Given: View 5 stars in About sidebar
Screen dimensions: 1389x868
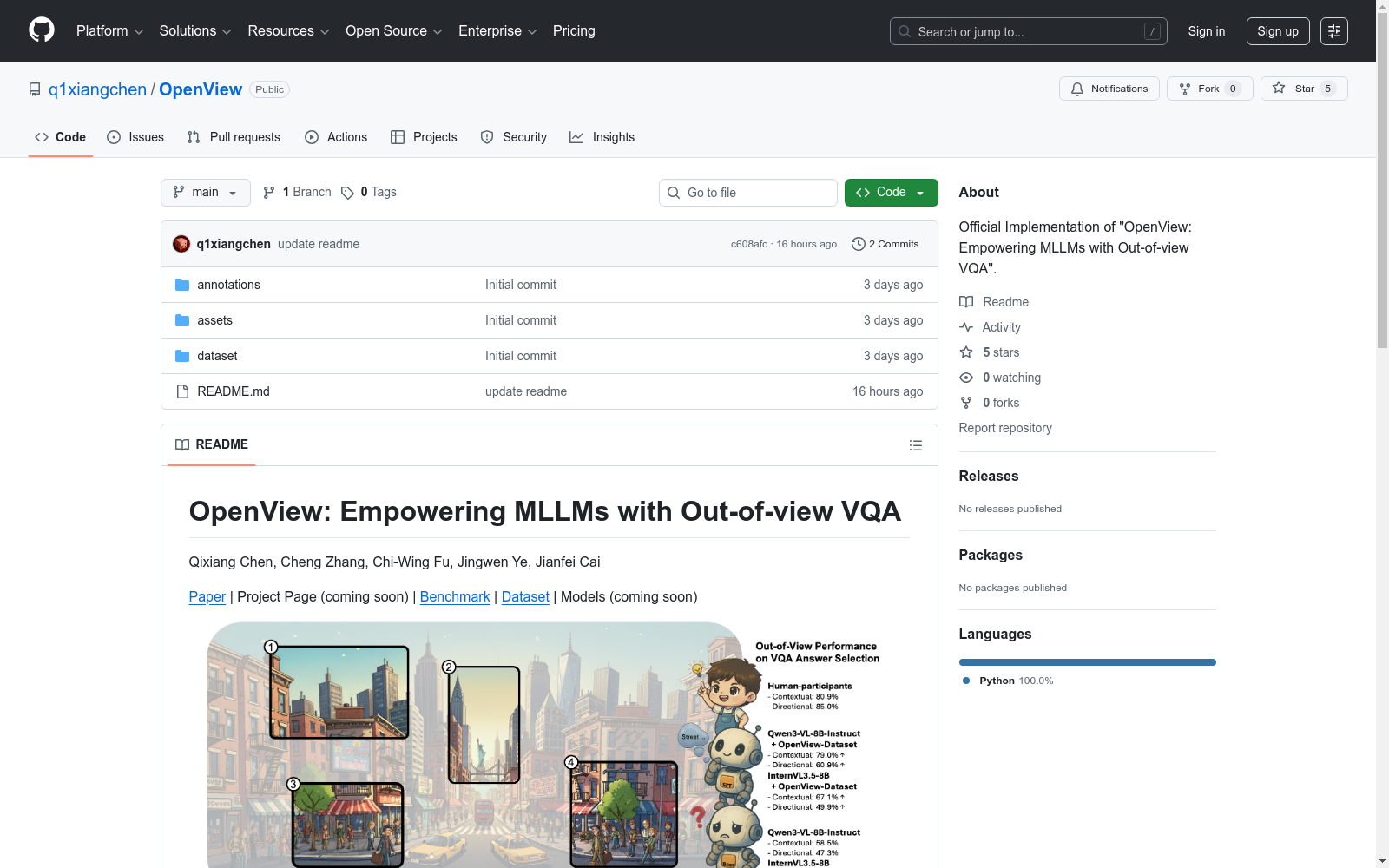Looking at the screenshot, I should coord(989,352).
